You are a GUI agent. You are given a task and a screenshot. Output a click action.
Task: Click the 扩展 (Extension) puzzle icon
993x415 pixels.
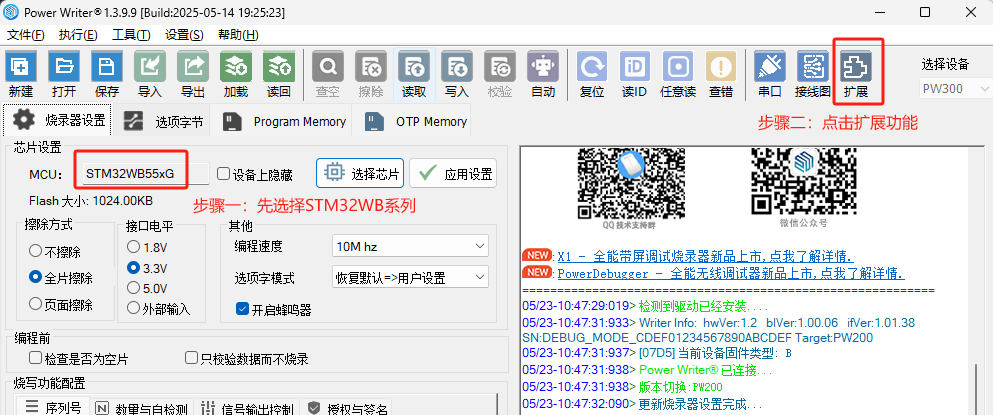click(x=856, y=67)
